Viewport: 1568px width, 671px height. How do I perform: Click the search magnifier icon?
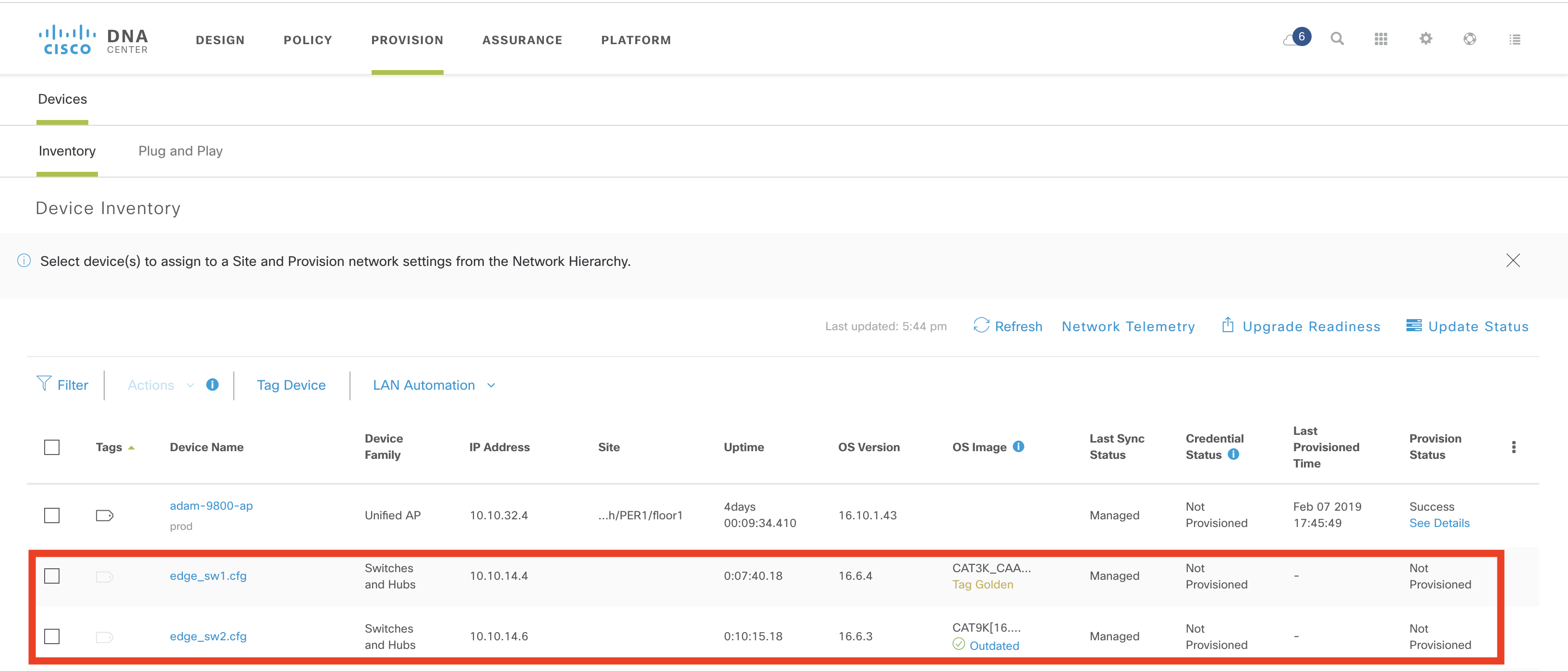point(1337,39)
